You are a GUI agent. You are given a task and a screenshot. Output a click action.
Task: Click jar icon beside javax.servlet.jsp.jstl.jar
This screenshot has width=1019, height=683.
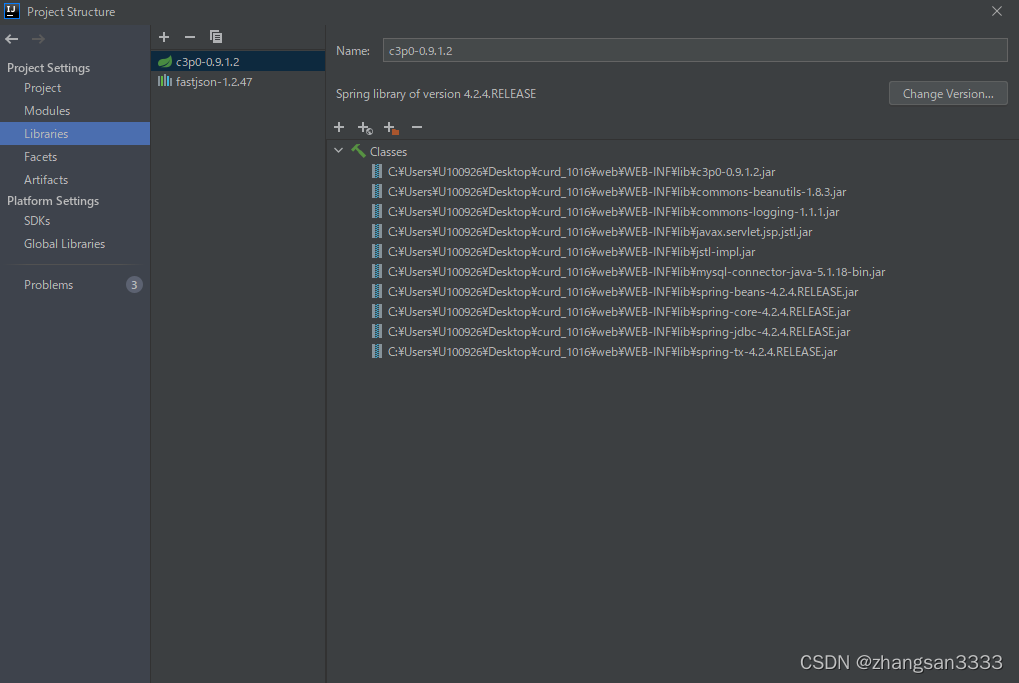click(376, 231)
